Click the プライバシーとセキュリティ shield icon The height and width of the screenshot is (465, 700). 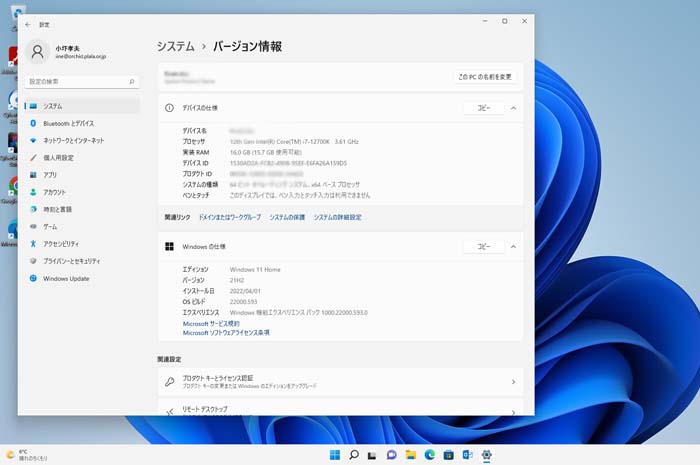(x=33, y=261)
